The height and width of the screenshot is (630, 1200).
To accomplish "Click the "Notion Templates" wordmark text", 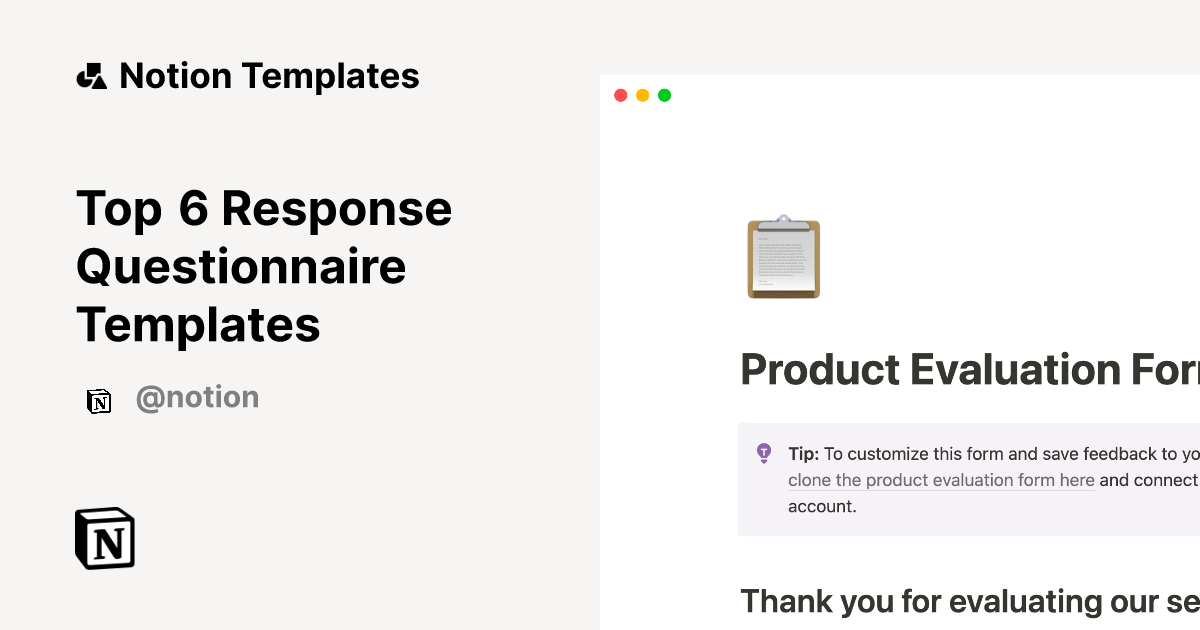I will click(269, 75).
